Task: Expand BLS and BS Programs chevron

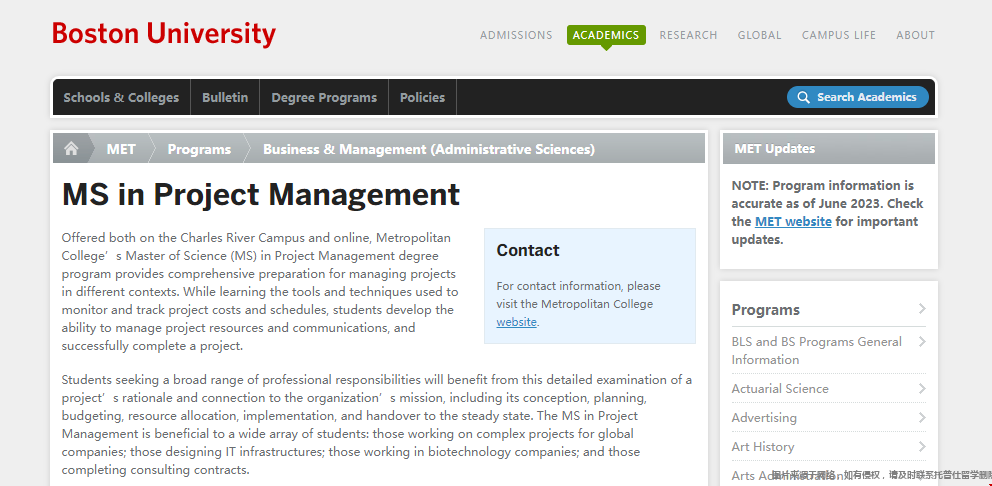Action: coord(922,342)
